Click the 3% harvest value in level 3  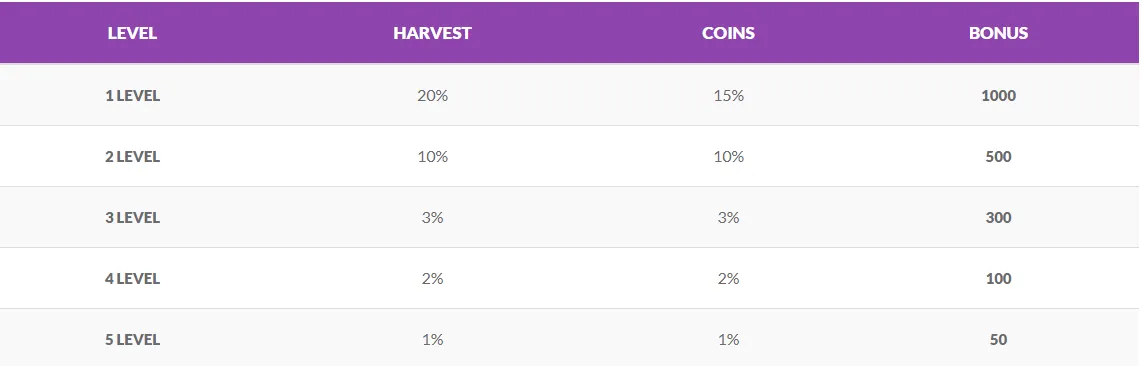433,218
